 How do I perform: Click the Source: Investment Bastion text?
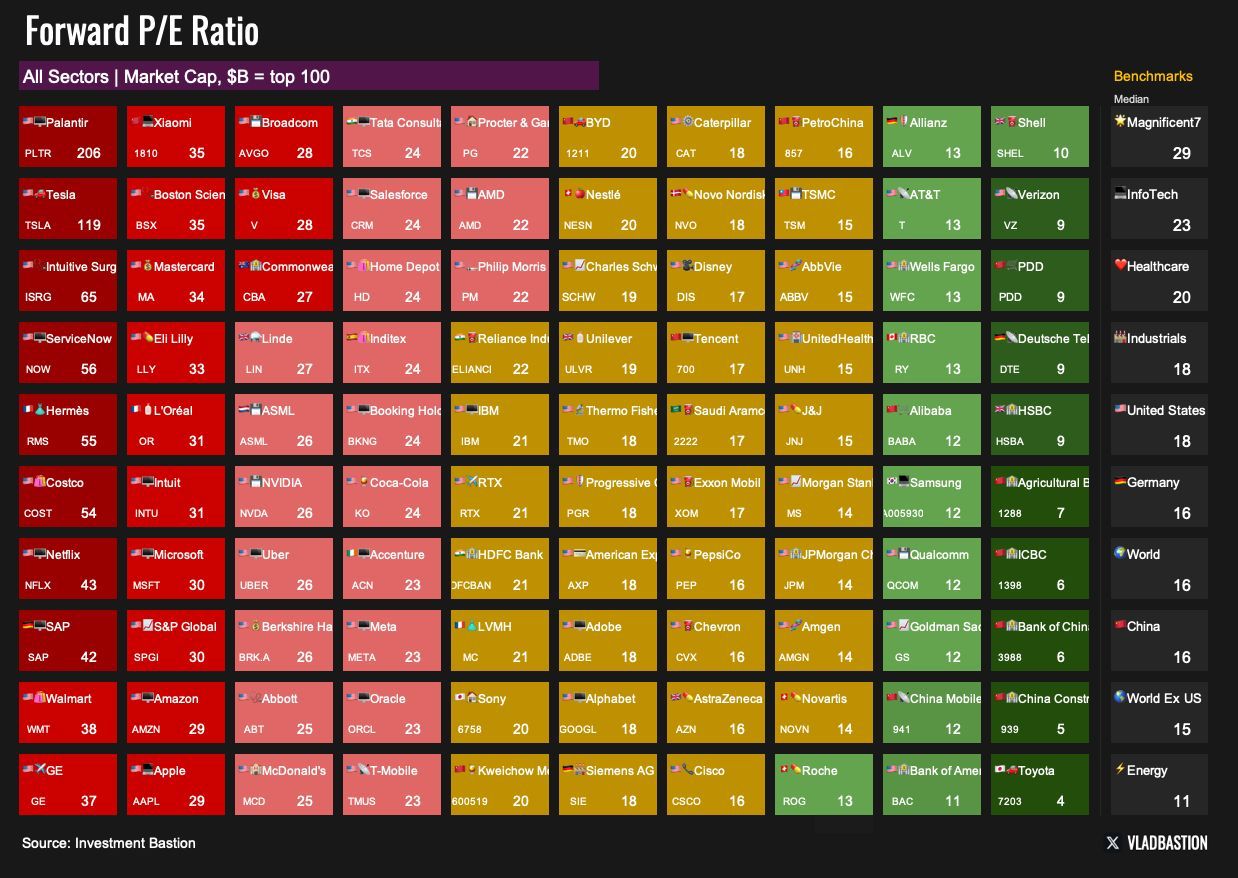point(109,843)
